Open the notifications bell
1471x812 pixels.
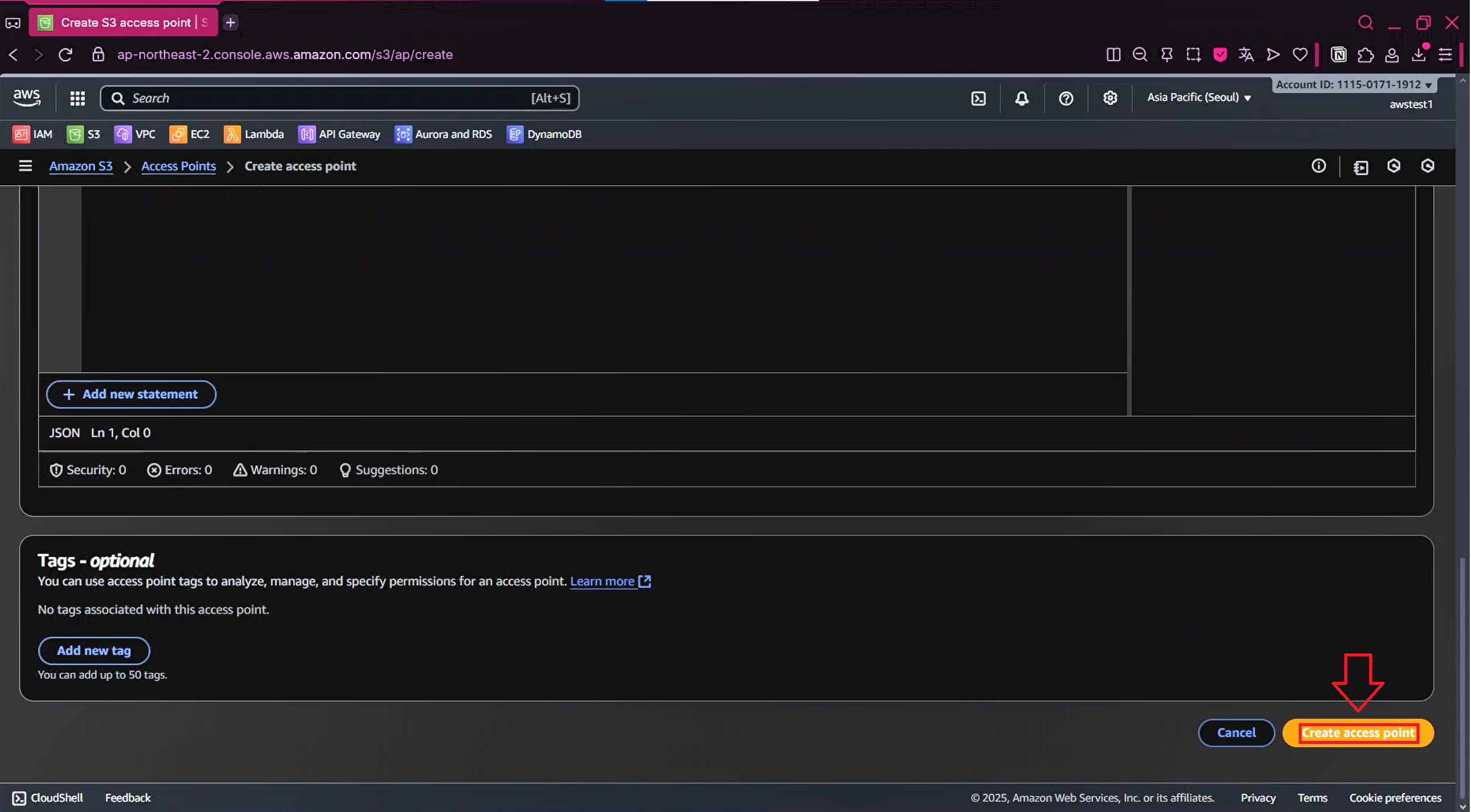pos(1022,98)
